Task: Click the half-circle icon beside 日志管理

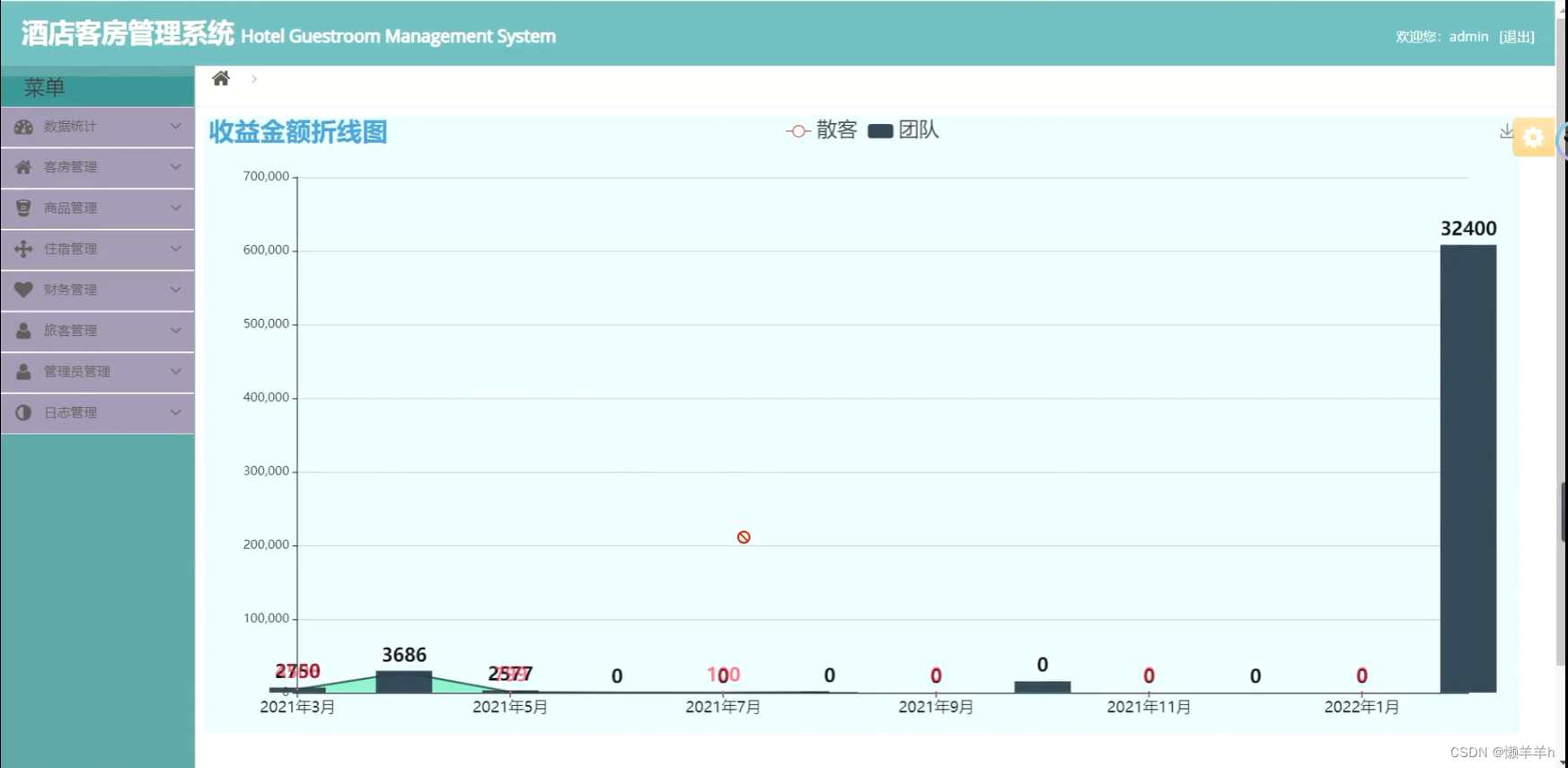Action: click(x=23, y=412)
